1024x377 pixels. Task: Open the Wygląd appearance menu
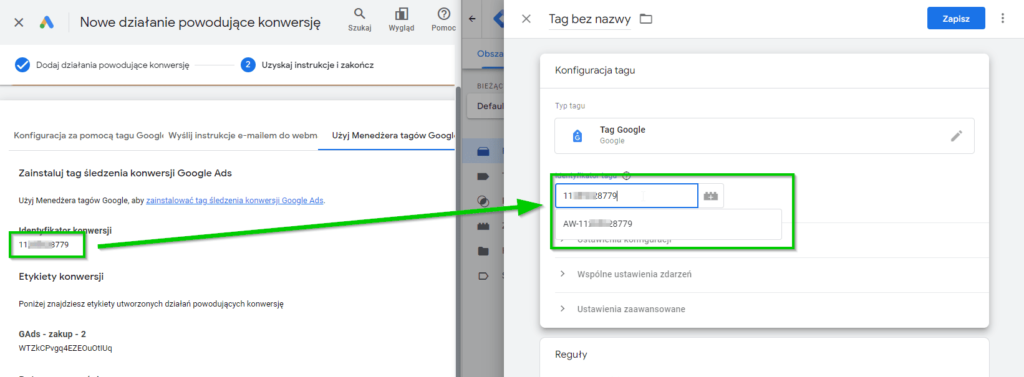401,19
